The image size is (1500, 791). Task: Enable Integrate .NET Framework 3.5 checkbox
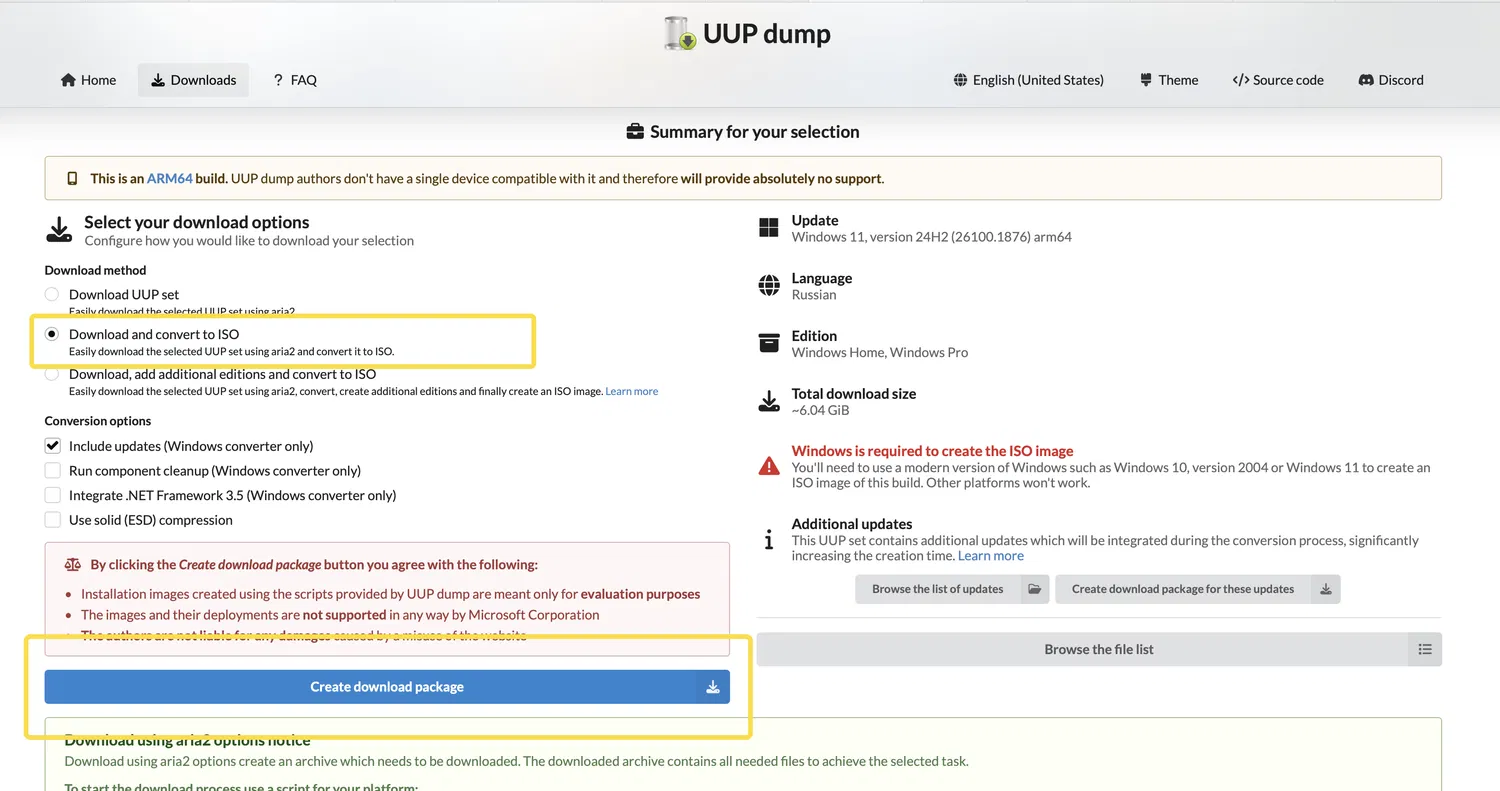(53, 495)
